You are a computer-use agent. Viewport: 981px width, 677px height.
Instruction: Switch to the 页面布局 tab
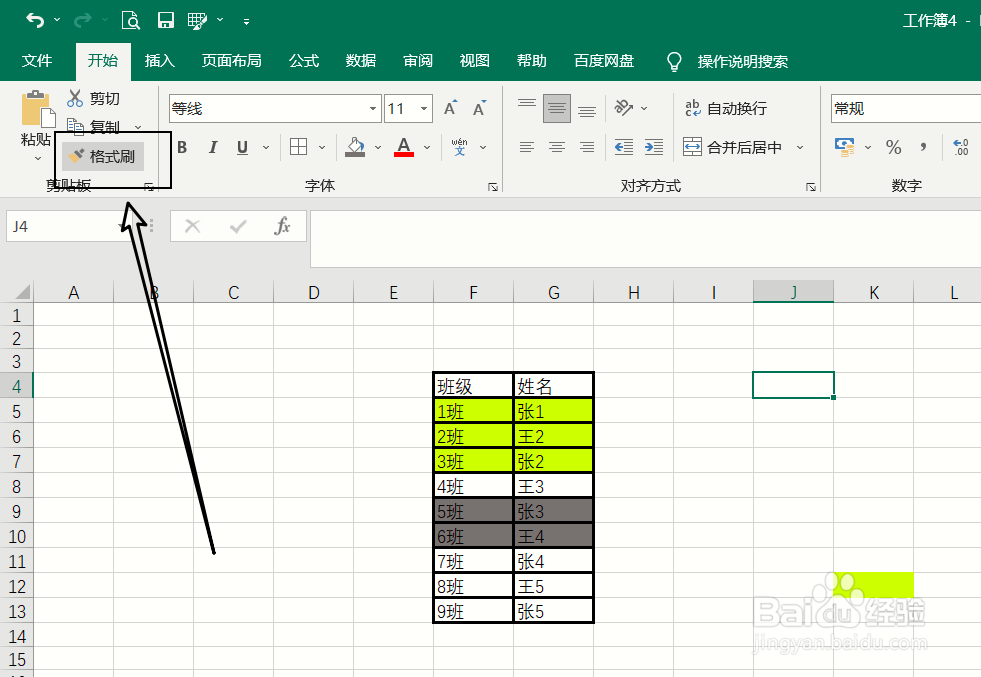(x=231, y=61)
